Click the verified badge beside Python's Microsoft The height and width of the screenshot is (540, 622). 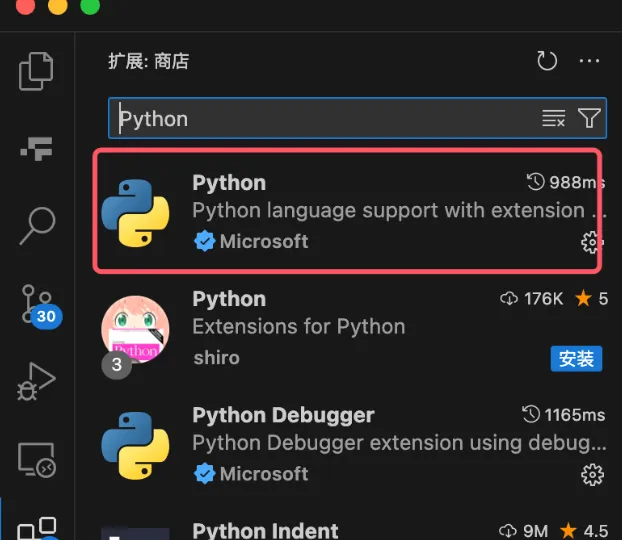click(205, 241)
